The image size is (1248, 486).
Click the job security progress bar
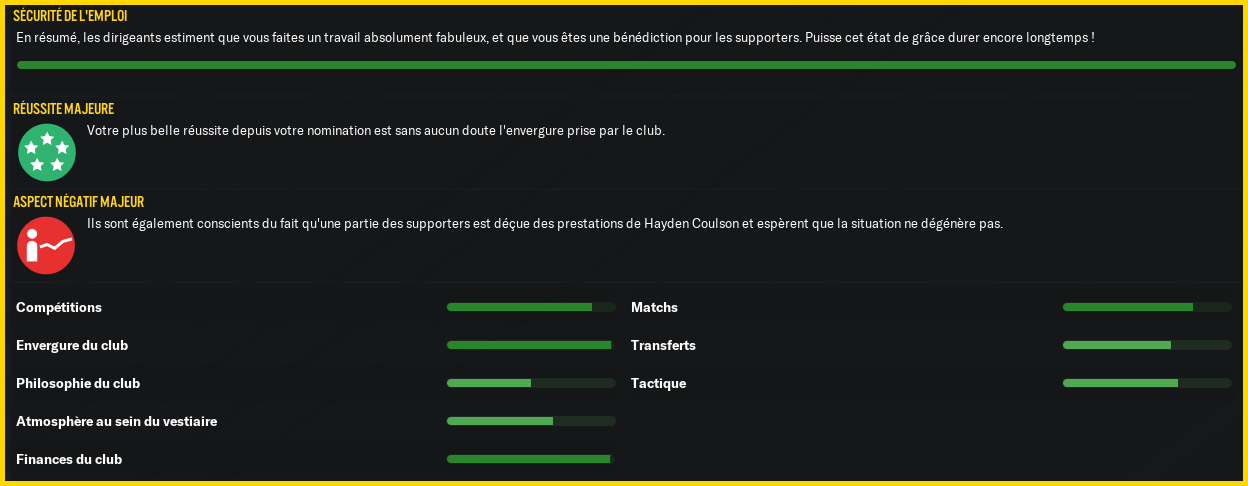pos(626,65)
